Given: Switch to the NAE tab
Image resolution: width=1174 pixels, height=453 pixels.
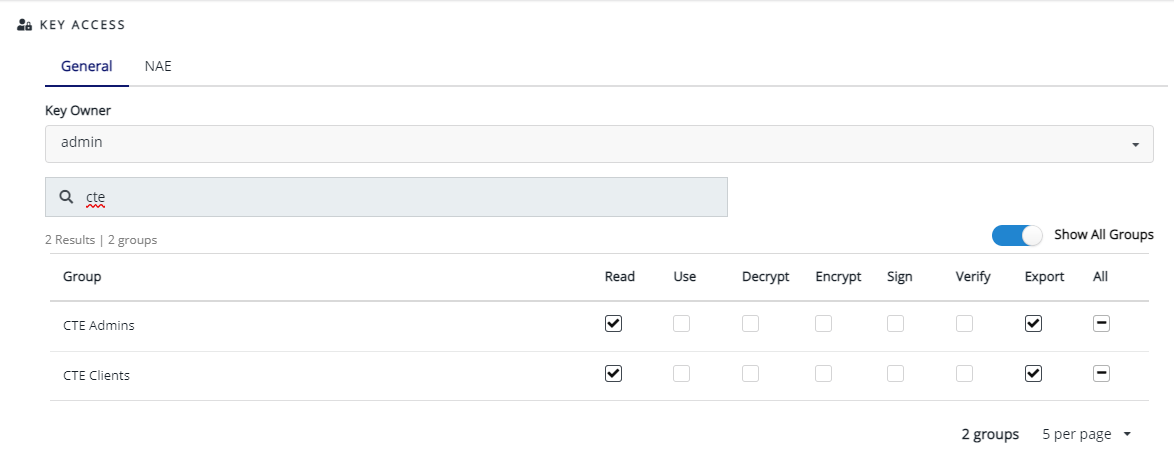Looking at the screenshot, I should [158, 66].
